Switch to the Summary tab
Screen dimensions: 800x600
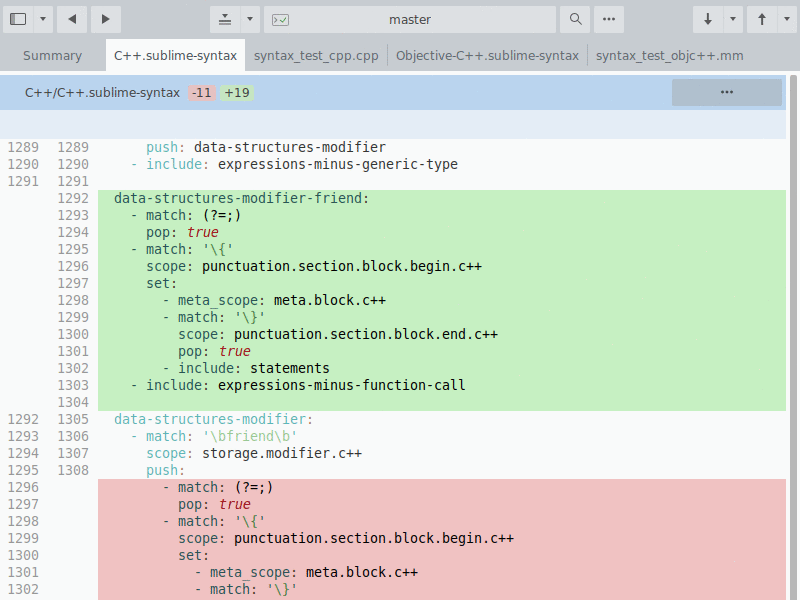[52, 56]
